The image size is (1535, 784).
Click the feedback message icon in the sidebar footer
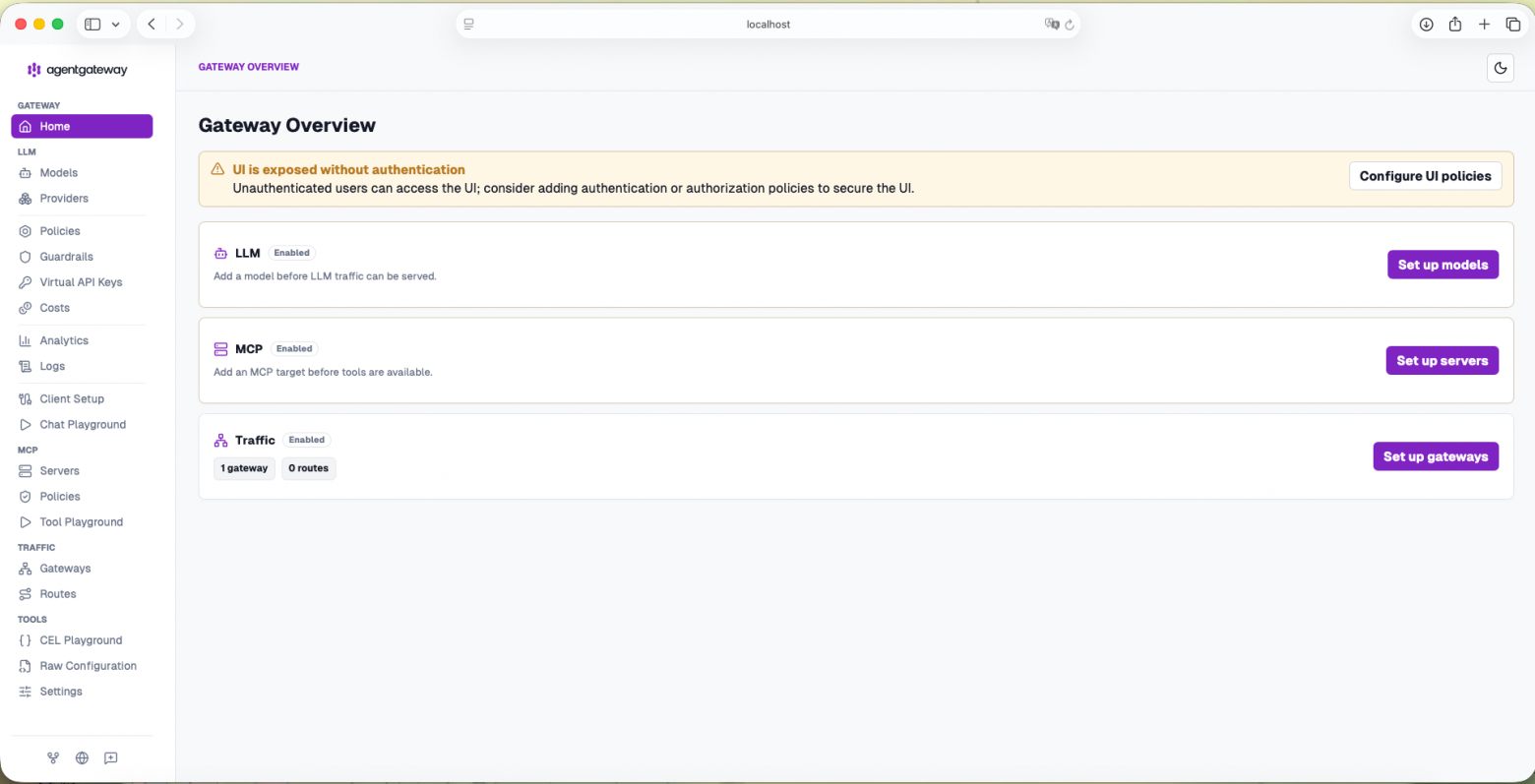click(111, 757)
